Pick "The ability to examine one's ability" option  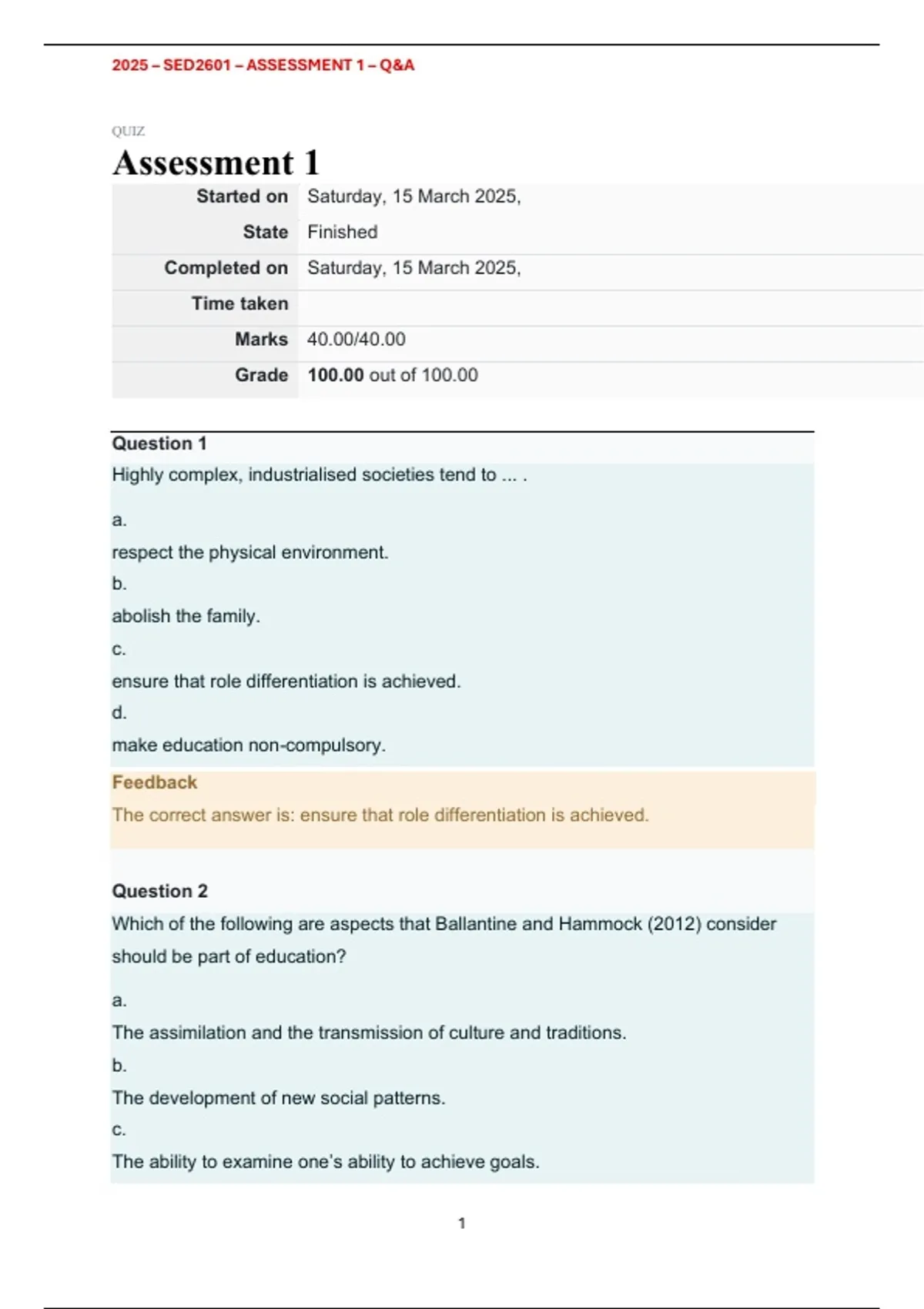pos(325,1162)
